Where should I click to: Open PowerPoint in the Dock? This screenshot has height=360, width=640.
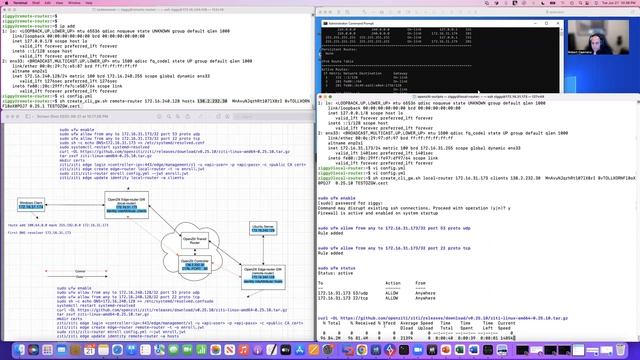(x=446, y=349)
